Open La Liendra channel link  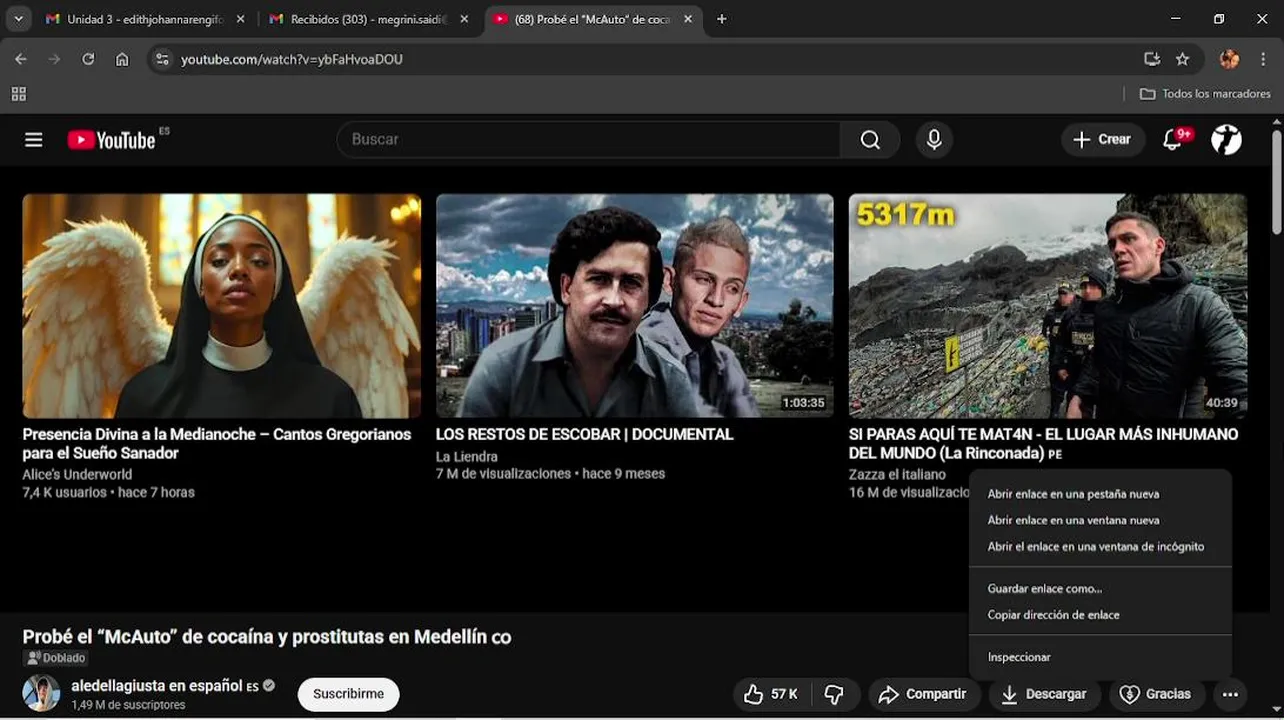click(x=467, y=456)
